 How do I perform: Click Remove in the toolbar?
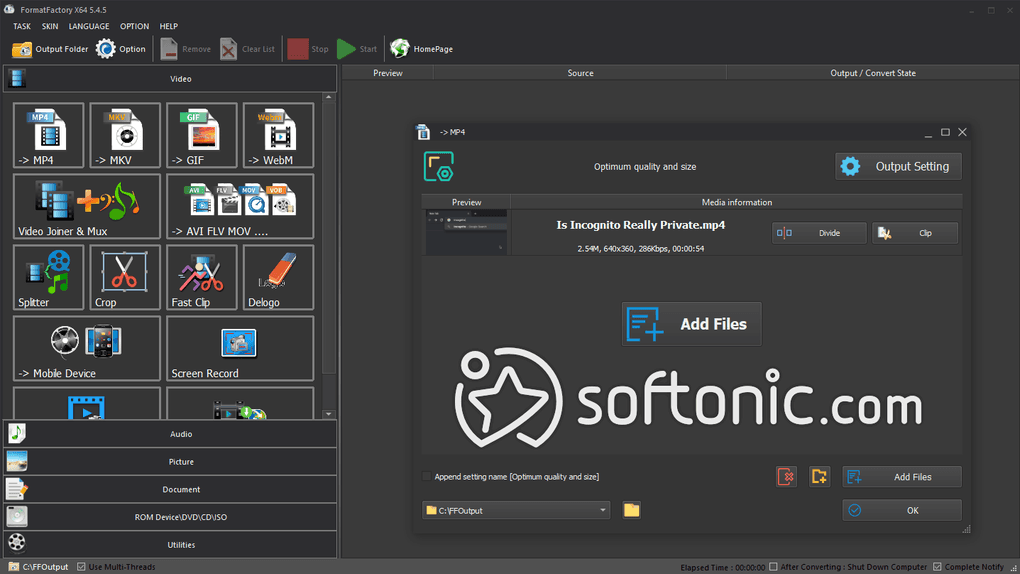(186, 49)
